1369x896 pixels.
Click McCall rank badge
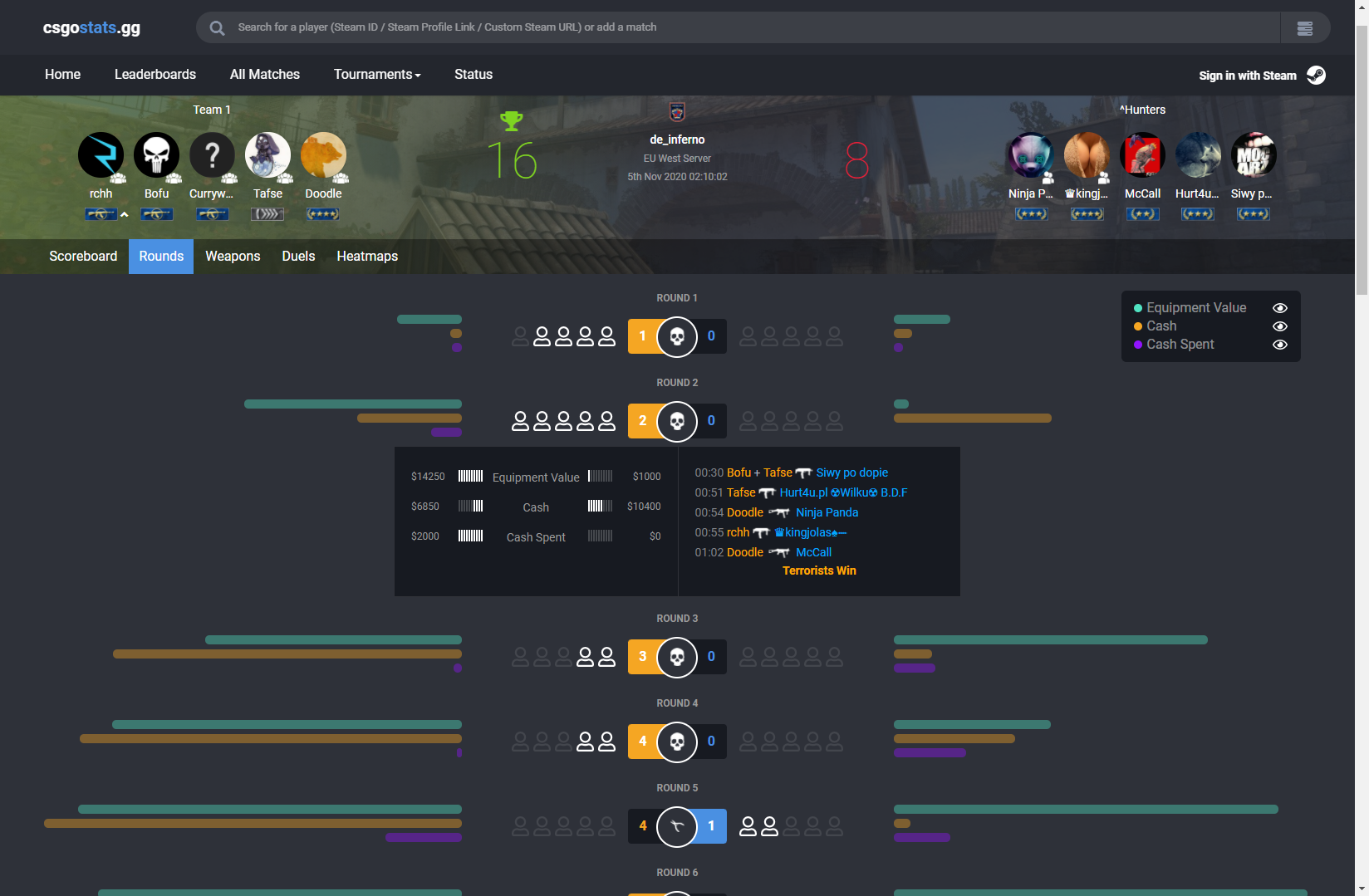(x=1142, y=214)
